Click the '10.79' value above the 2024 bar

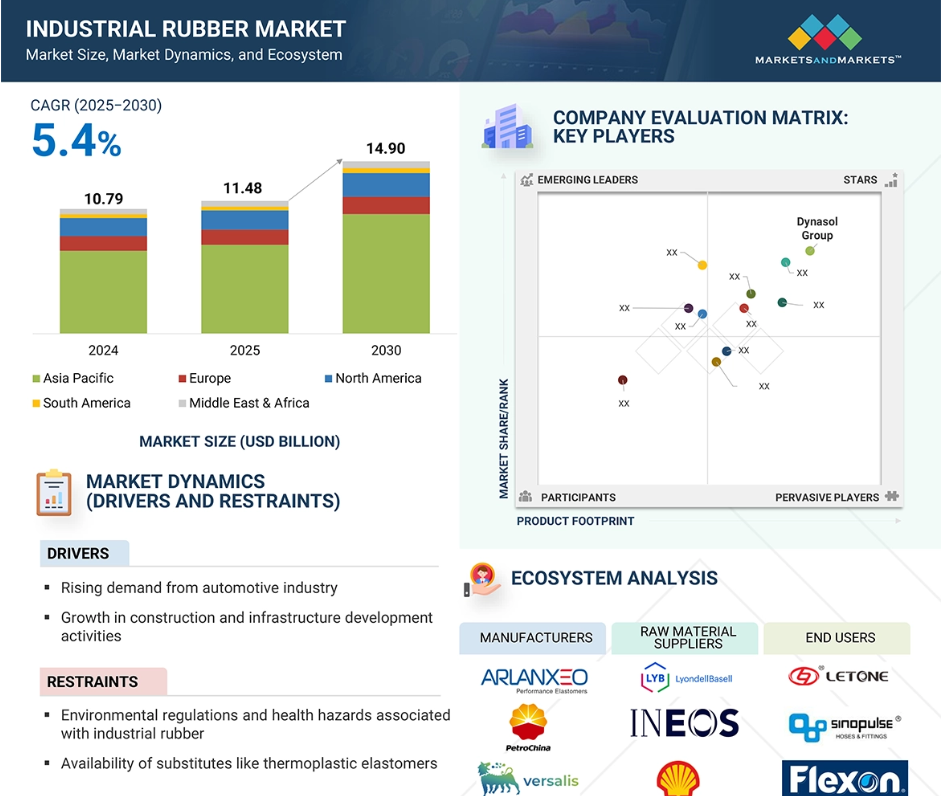[x=103, y=199]
